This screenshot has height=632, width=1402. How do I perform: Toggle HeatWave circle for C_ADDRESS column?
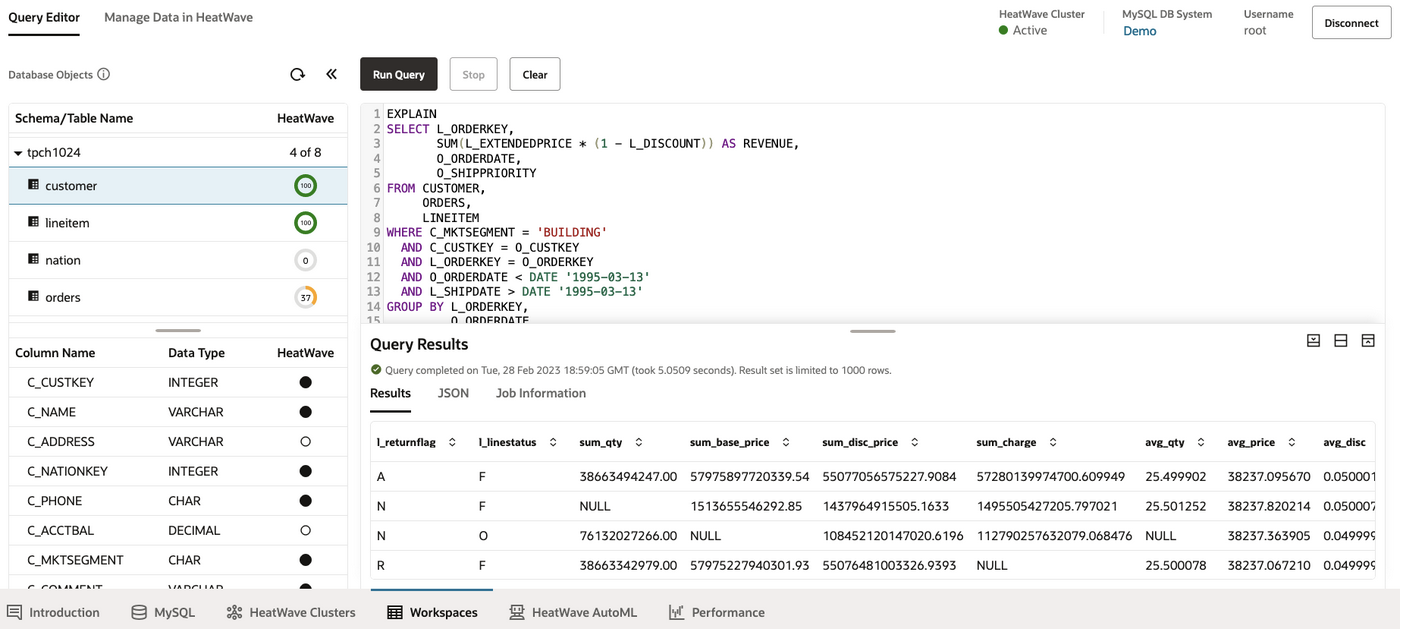click(x=305, y=442)
